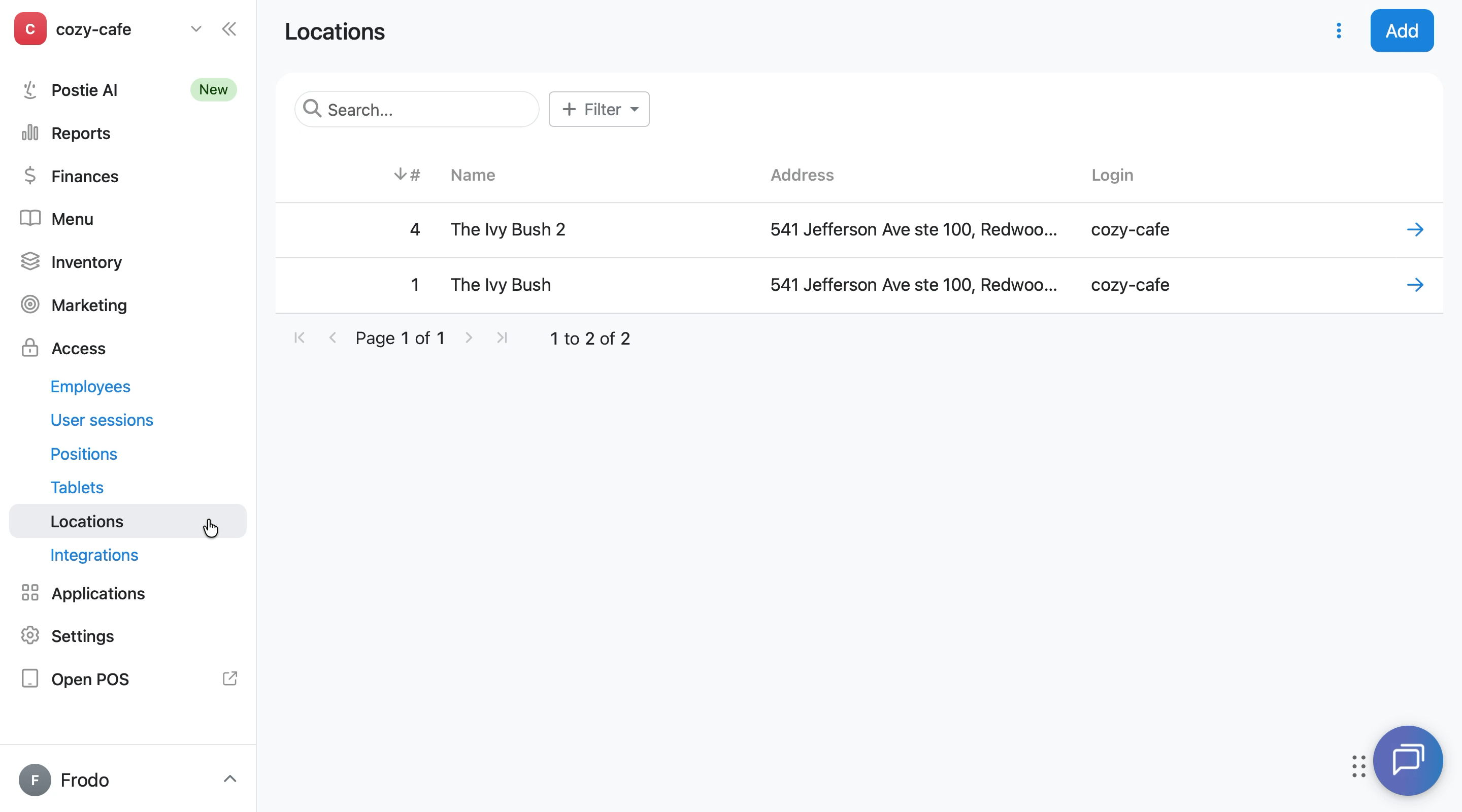This screenshot has width=1462, height=812.
Task: Open the Finances section
Action: tap(85, 177)
